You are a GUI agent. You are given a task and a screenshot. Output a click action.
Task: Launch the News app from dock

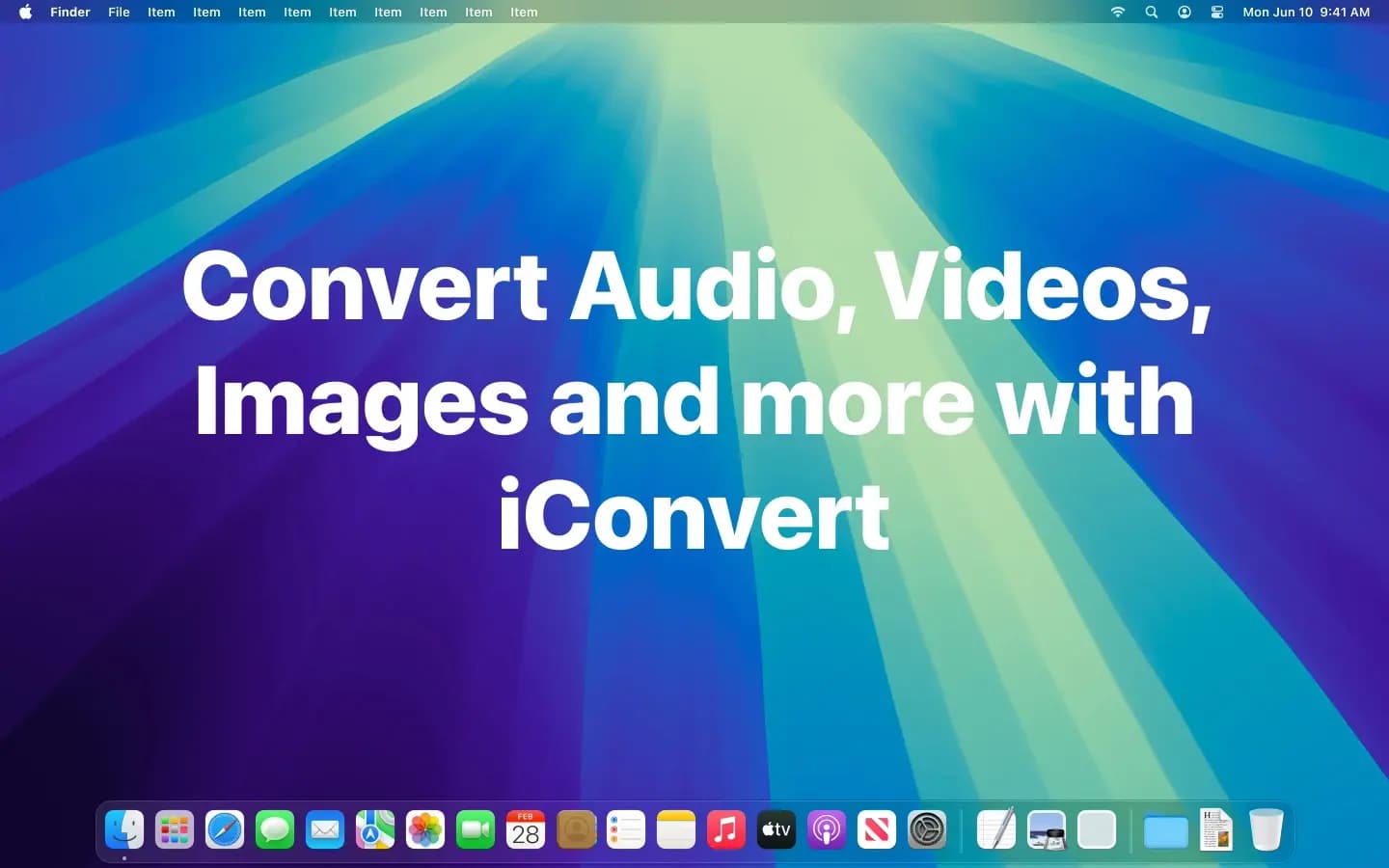click(x=877, y=829)
